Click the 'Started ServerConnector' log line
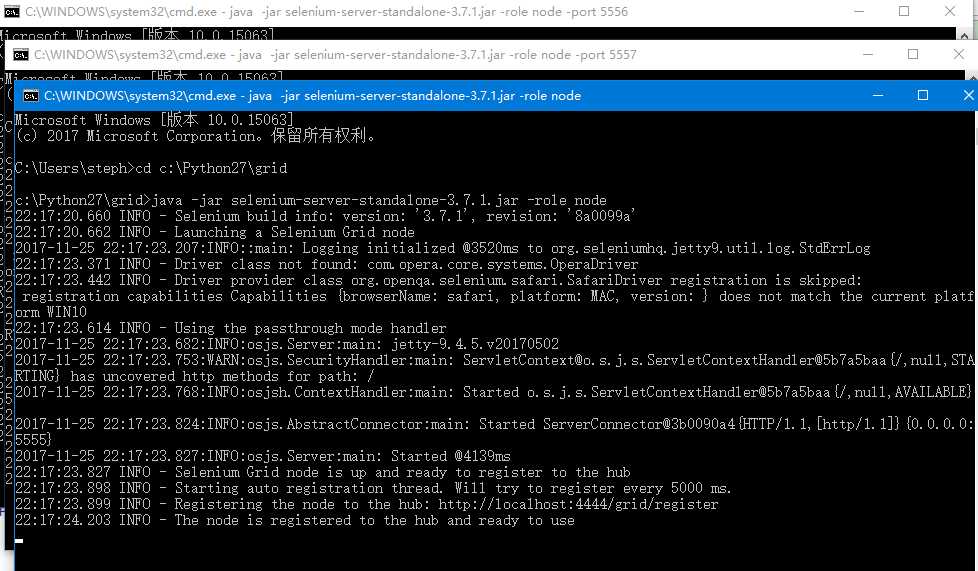 tap(495, 424)
